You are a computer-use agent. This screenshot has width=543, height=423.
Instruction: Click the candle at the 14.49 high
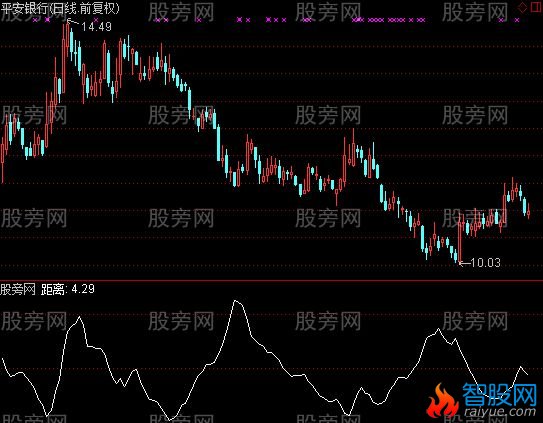pyautogui.click(x=68, y=38)
